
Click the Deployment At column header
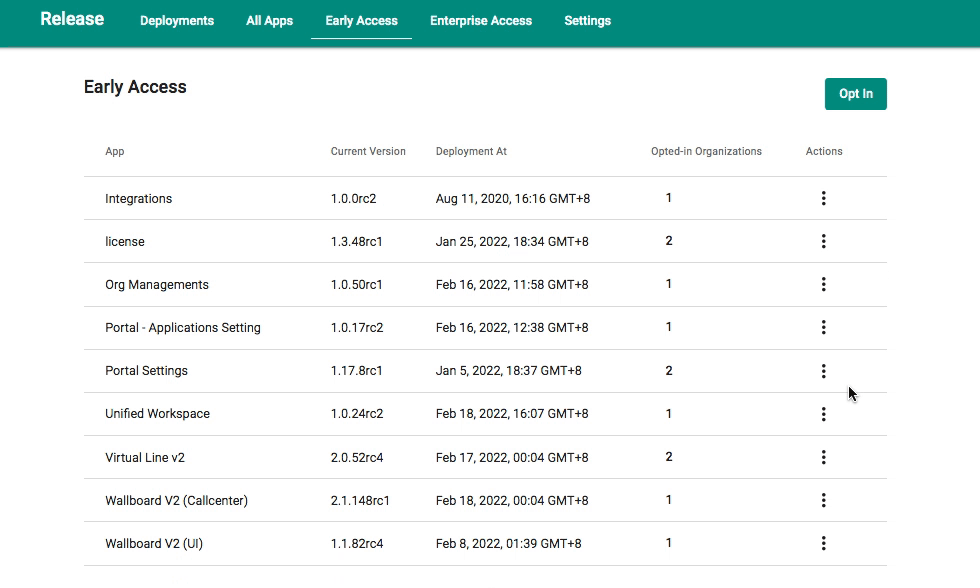point(471,151)
